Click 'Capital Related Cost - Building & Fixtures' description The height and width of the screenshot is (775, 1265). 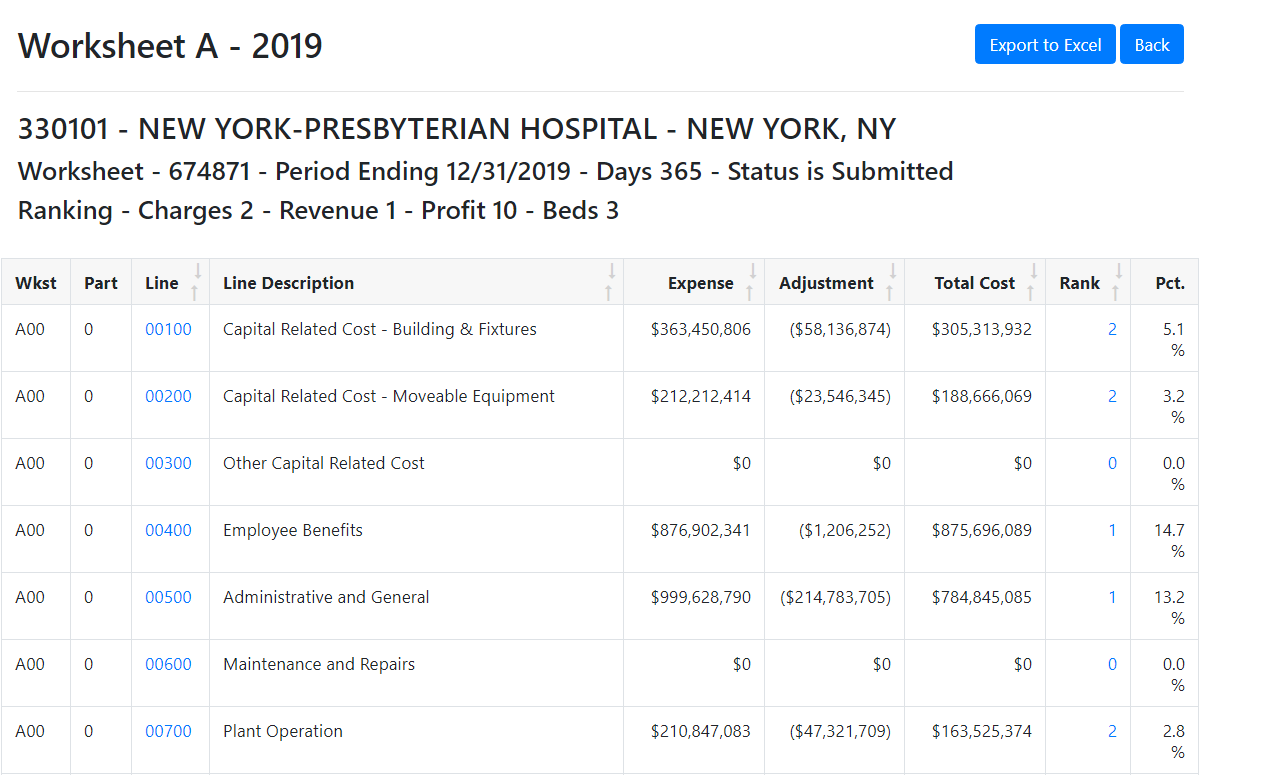click(380, 329)
